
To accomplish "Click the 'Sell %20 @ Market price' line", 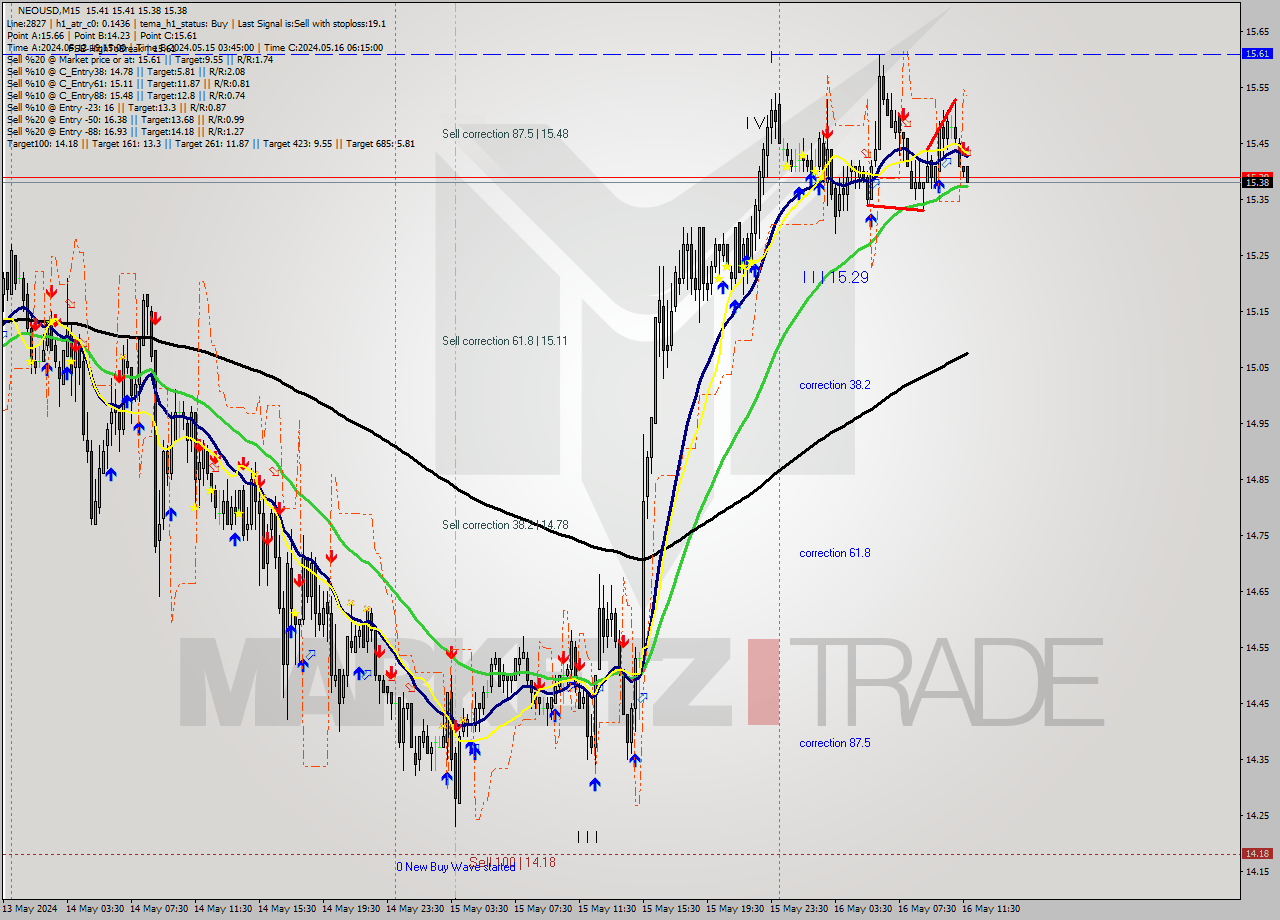I will coord(140,59).
